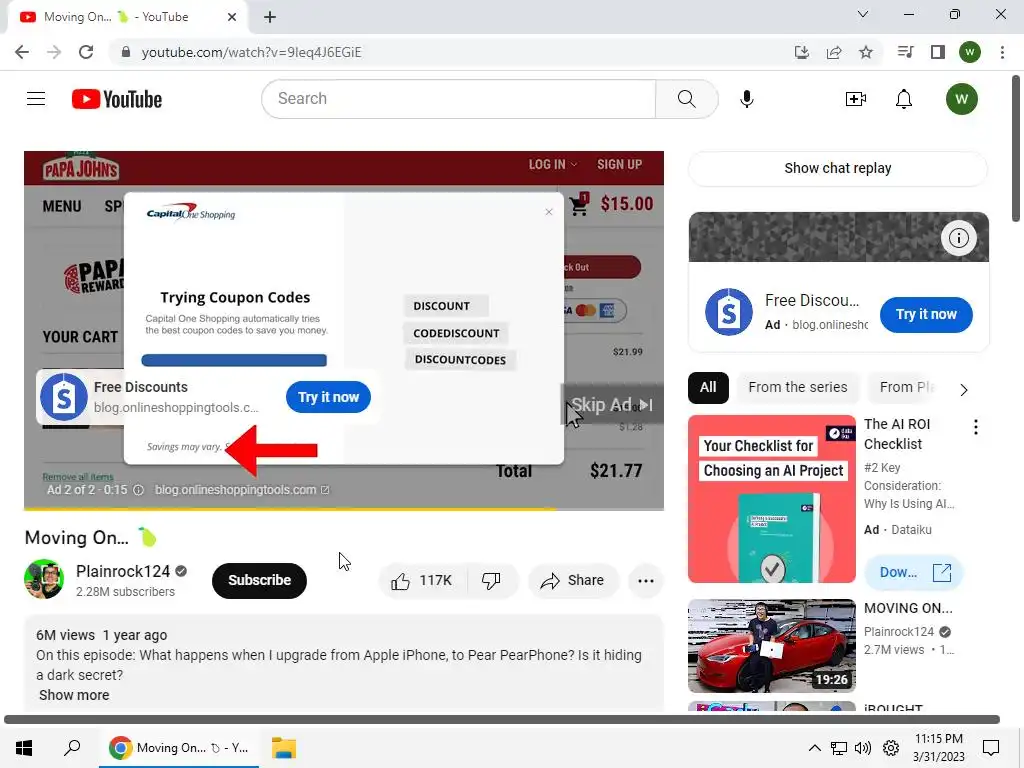Viewport: 1024px width, 768px height.
Task: Open a new browser tab
Action: 270,17
